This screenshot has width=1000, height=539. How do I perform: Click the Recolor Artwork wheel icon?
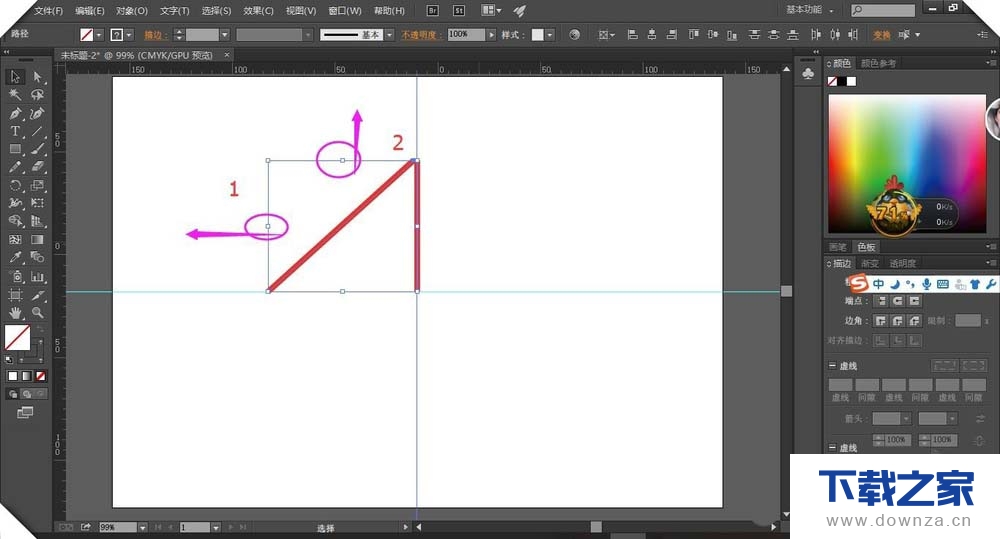[574, 34]
